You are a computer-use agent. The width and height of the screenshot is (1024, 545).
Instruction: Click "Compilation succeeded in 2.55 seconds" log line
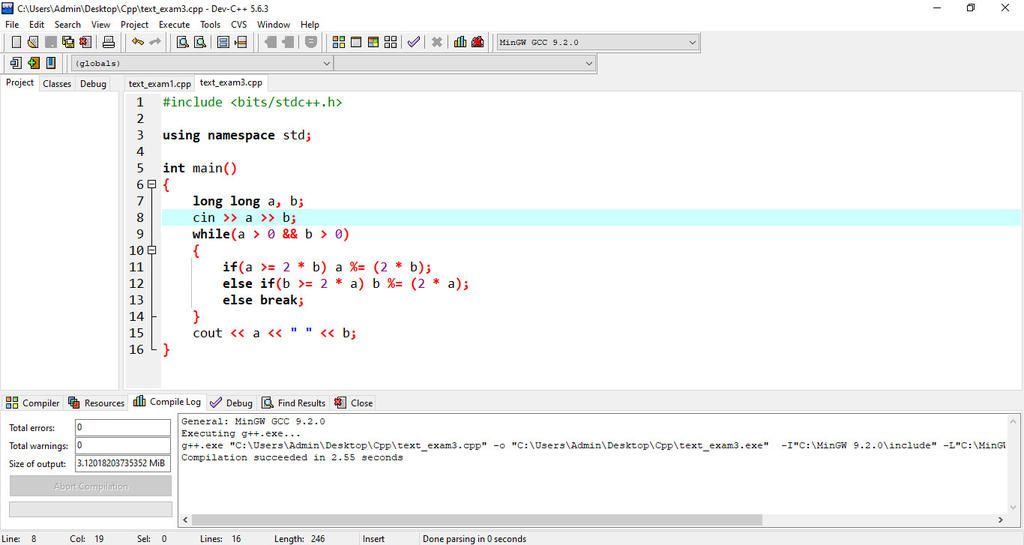click(x=292, y=458)
